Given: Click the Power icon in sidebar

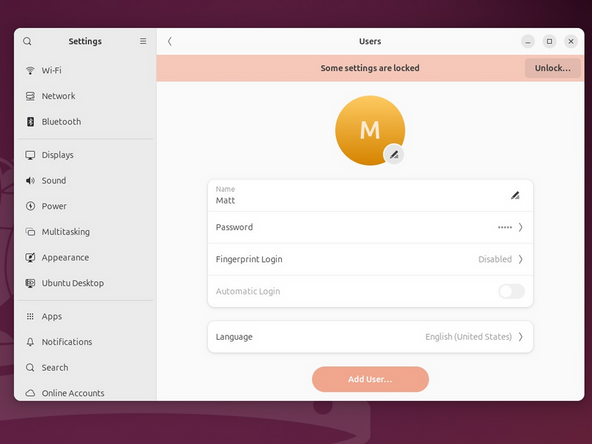Looking at the screenshot, I should (30, 206).
